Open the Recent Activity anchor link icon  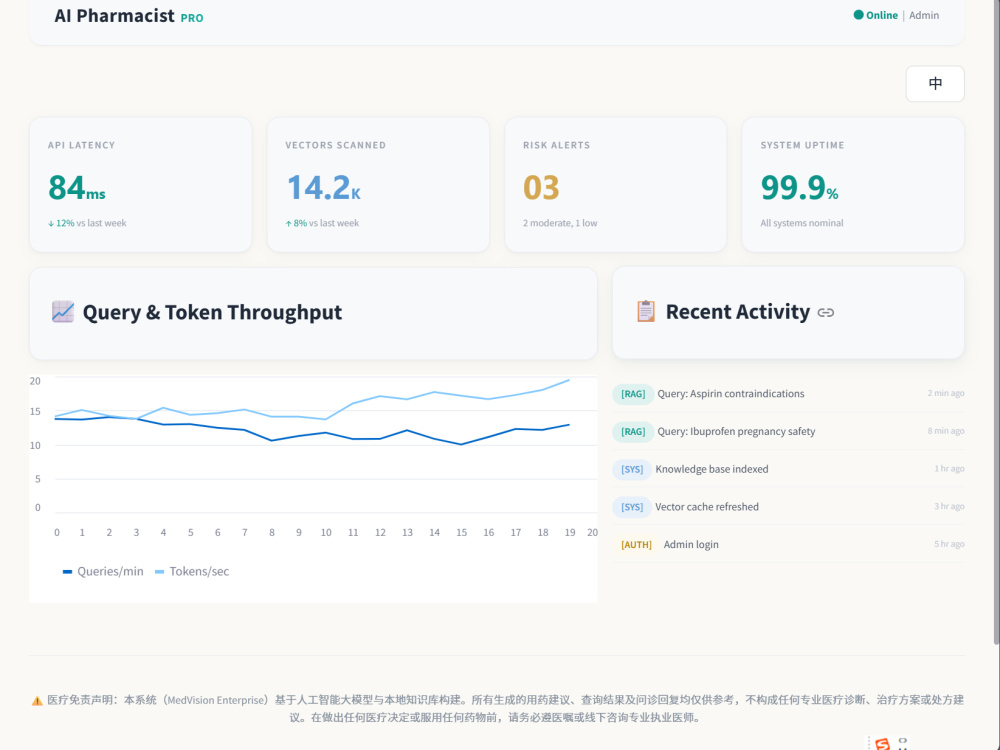[826, 312]
